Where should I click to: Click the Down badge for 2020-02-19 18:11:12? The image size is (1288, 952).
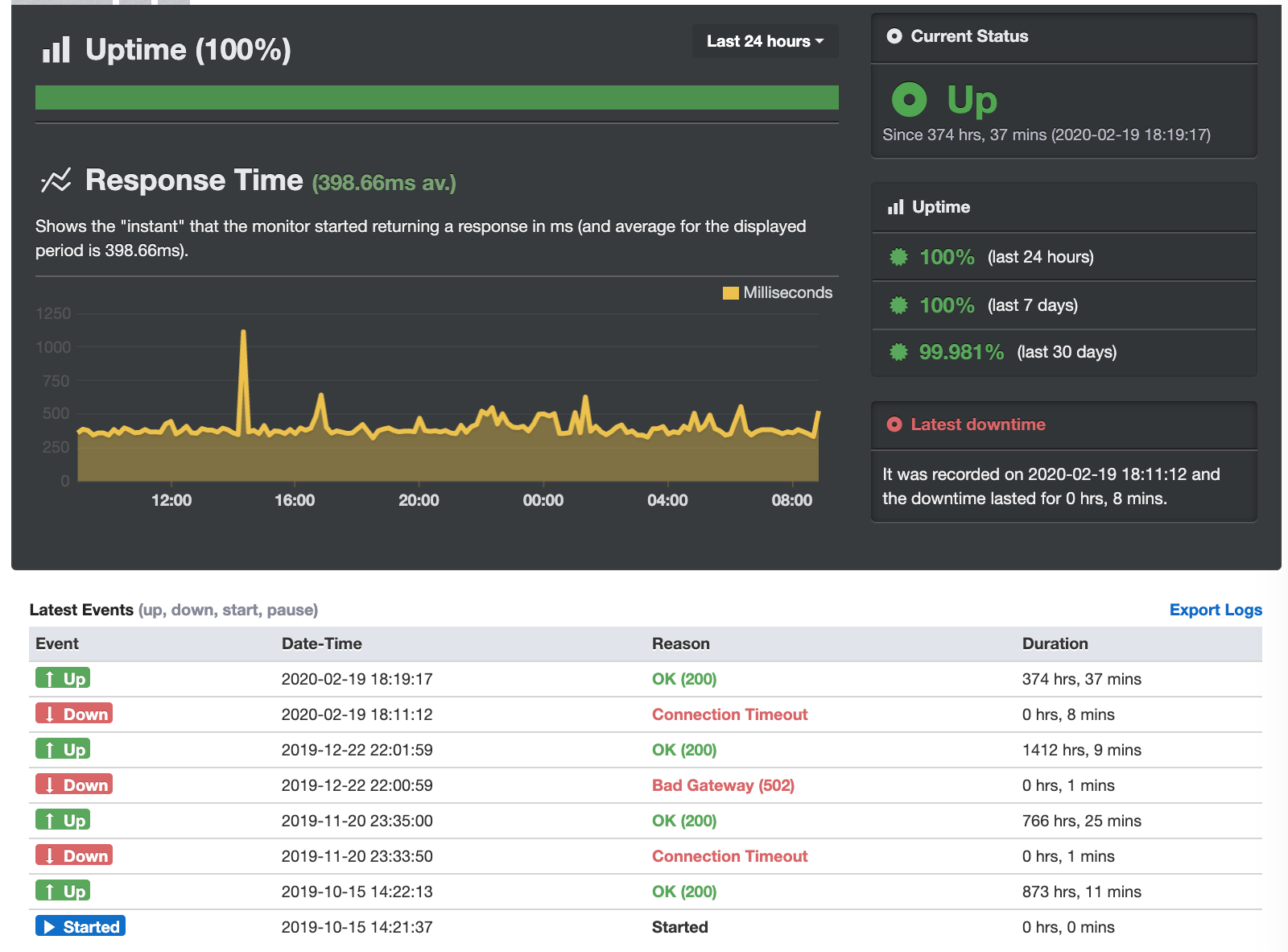(74, 714)
